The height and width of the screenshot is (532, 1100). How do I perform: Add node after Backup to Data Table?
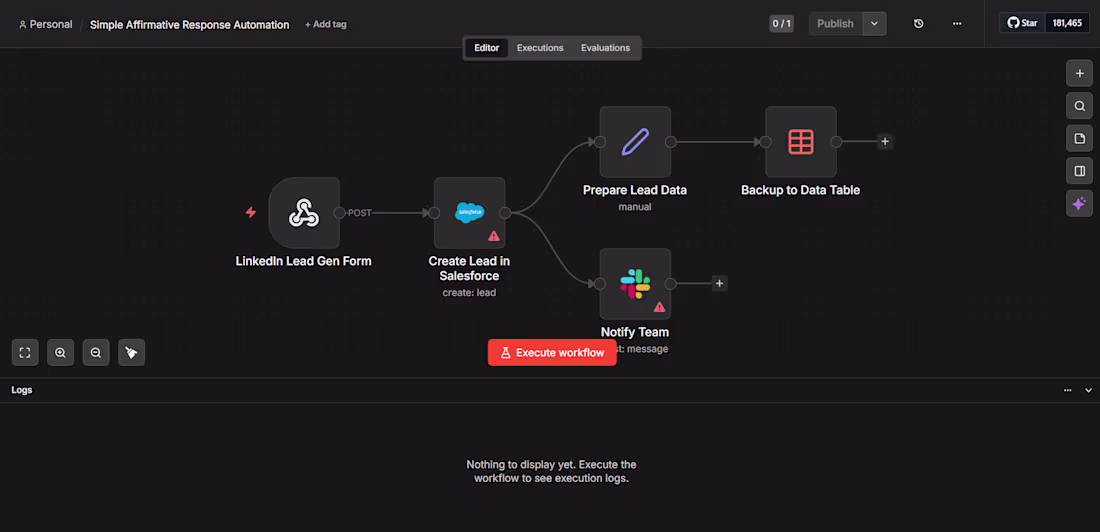click(885, 142)
